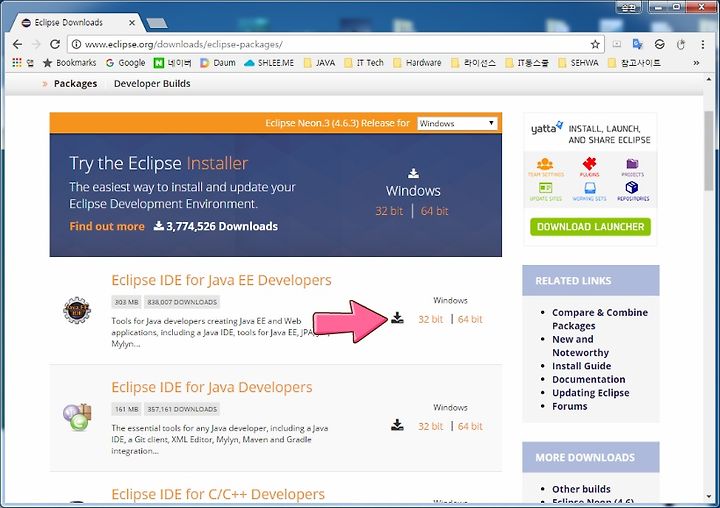Open the Google bookmark
This screenshot has height=508, width=720.
point(125,62)
